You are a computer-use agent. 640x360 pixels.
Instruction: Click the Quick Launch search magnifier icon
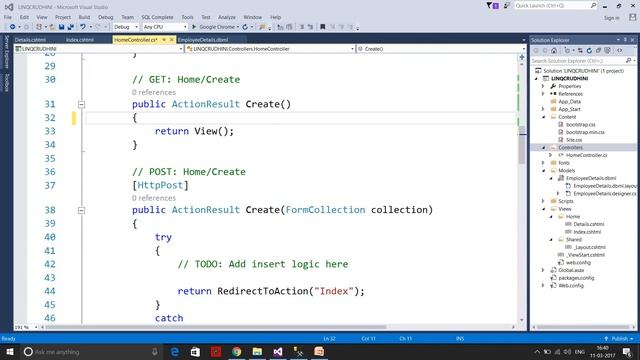pyautogui.click(x=593, y=5)
